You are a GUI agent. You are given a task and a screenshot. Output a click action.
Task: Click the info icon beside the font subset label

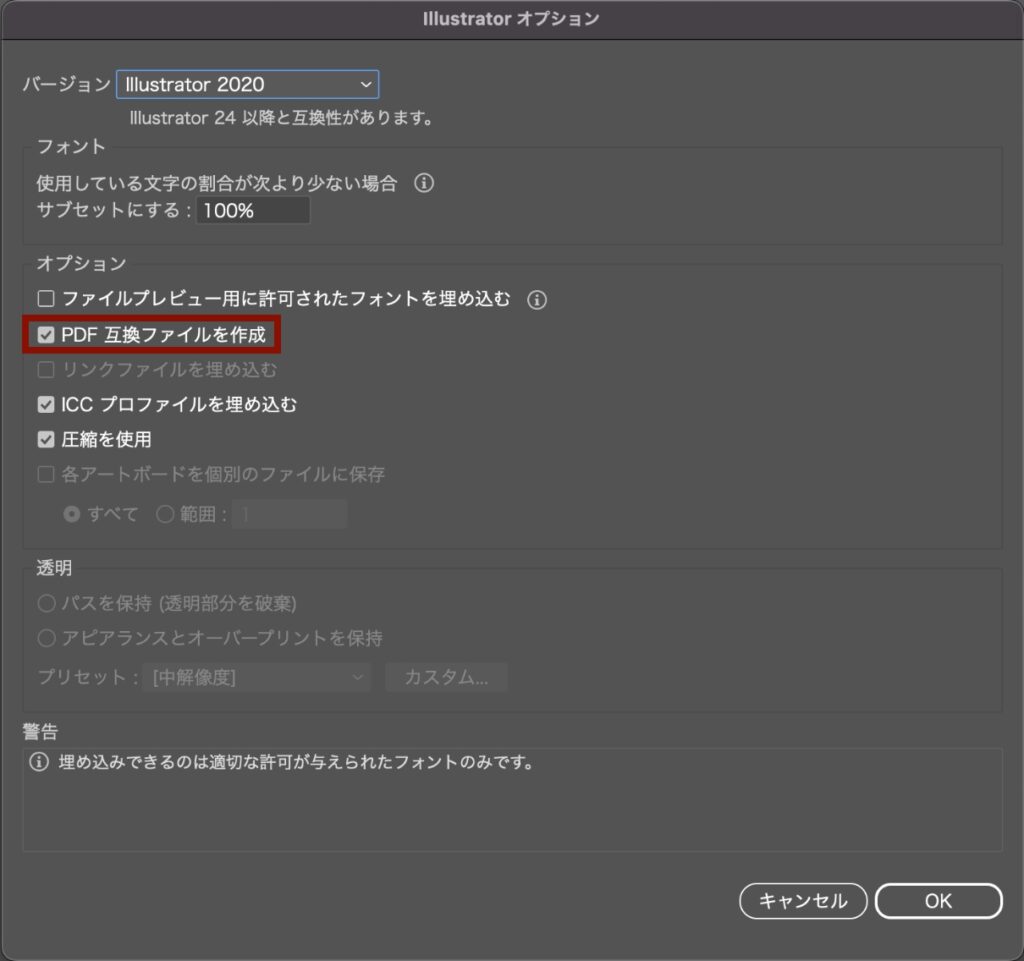click(x=425, y=184)
